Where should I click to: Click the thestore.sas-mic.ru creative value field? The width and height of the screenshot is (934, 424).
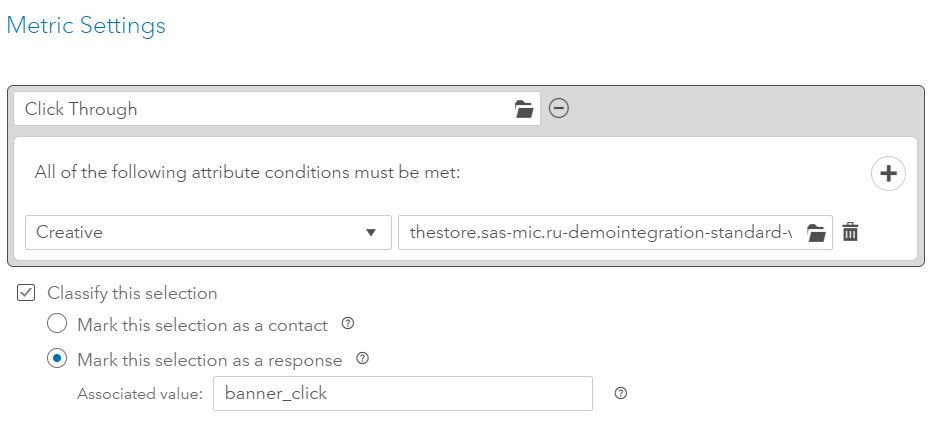coord(600,232)
